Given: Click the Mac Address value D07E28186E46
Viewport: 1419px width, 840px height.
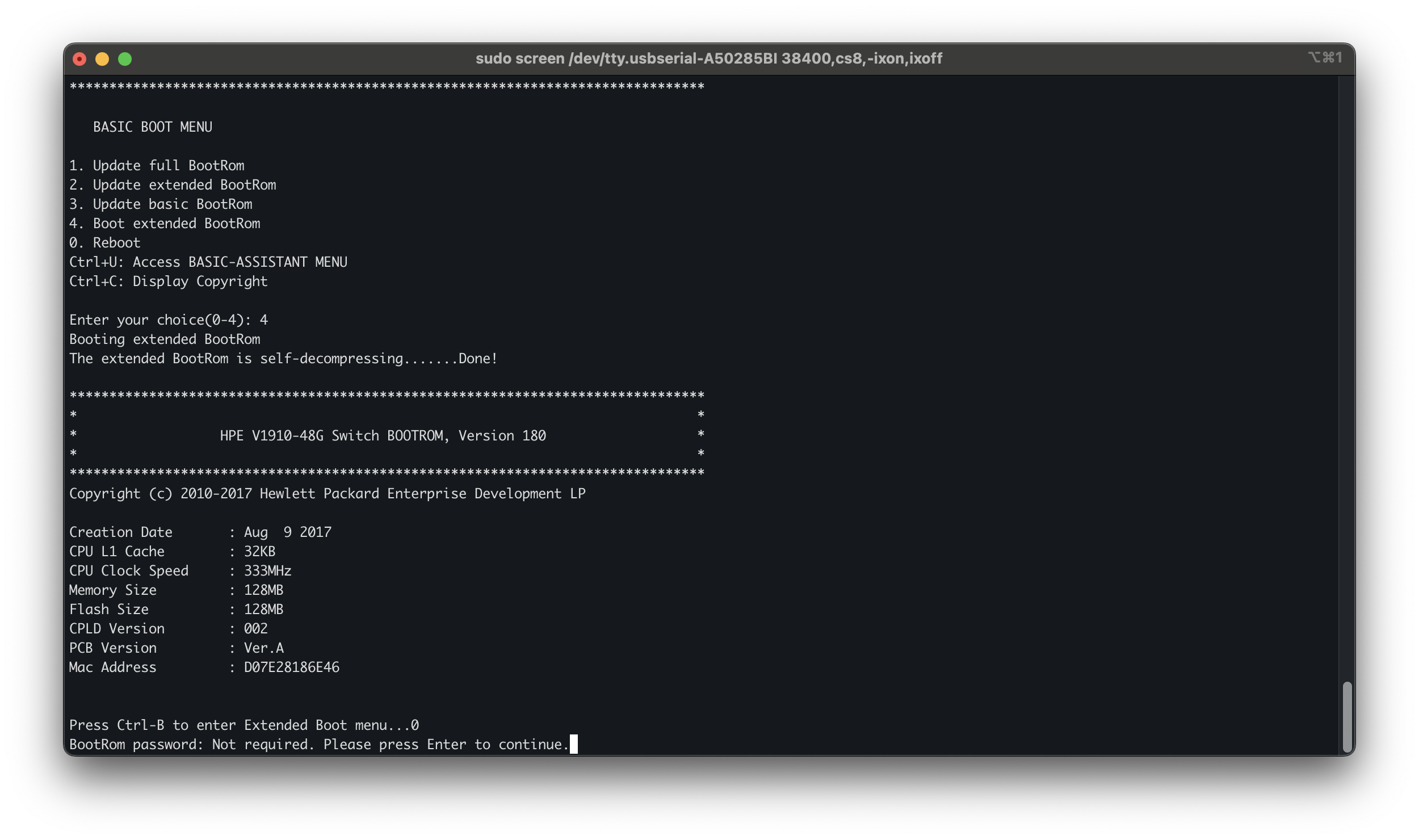Looking at the screenshot, I should click(x=291, y=667).
